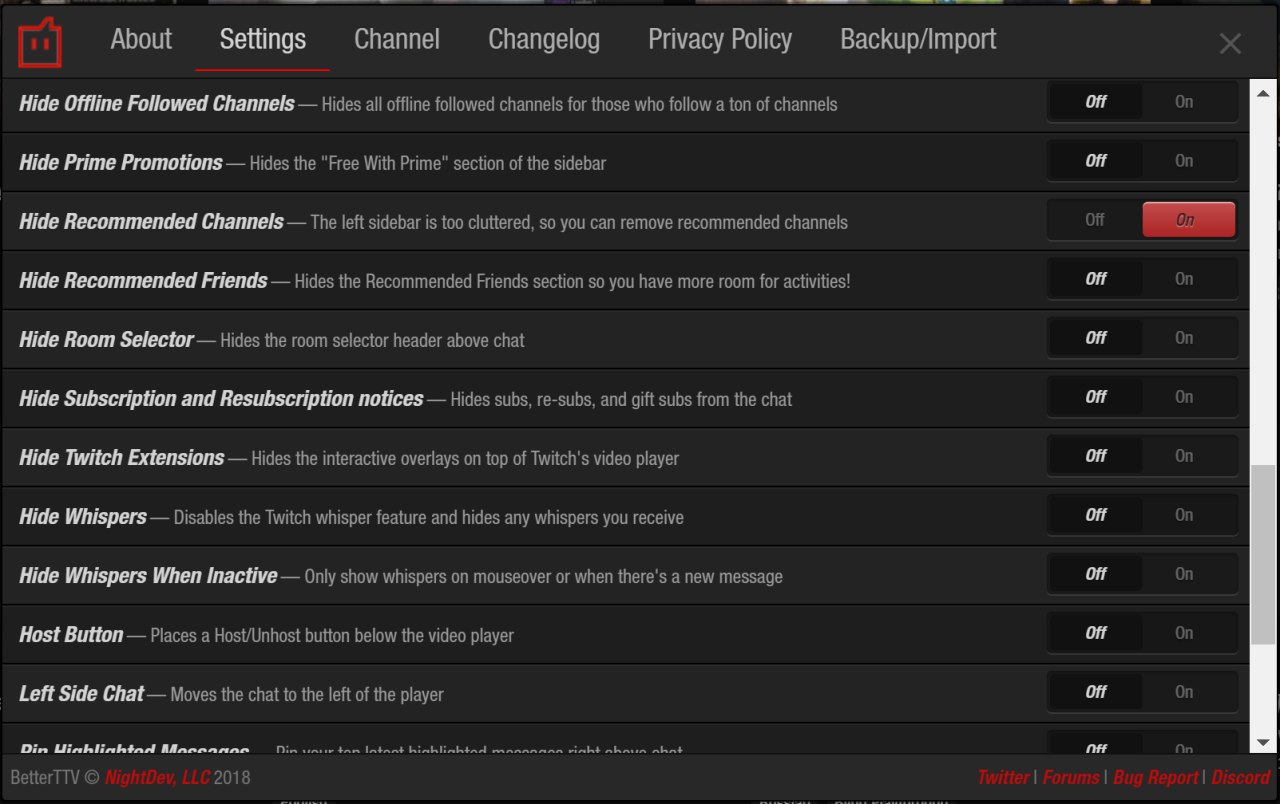Select the Settings tab
1280x804 pixels.
(x=263, y=40)
